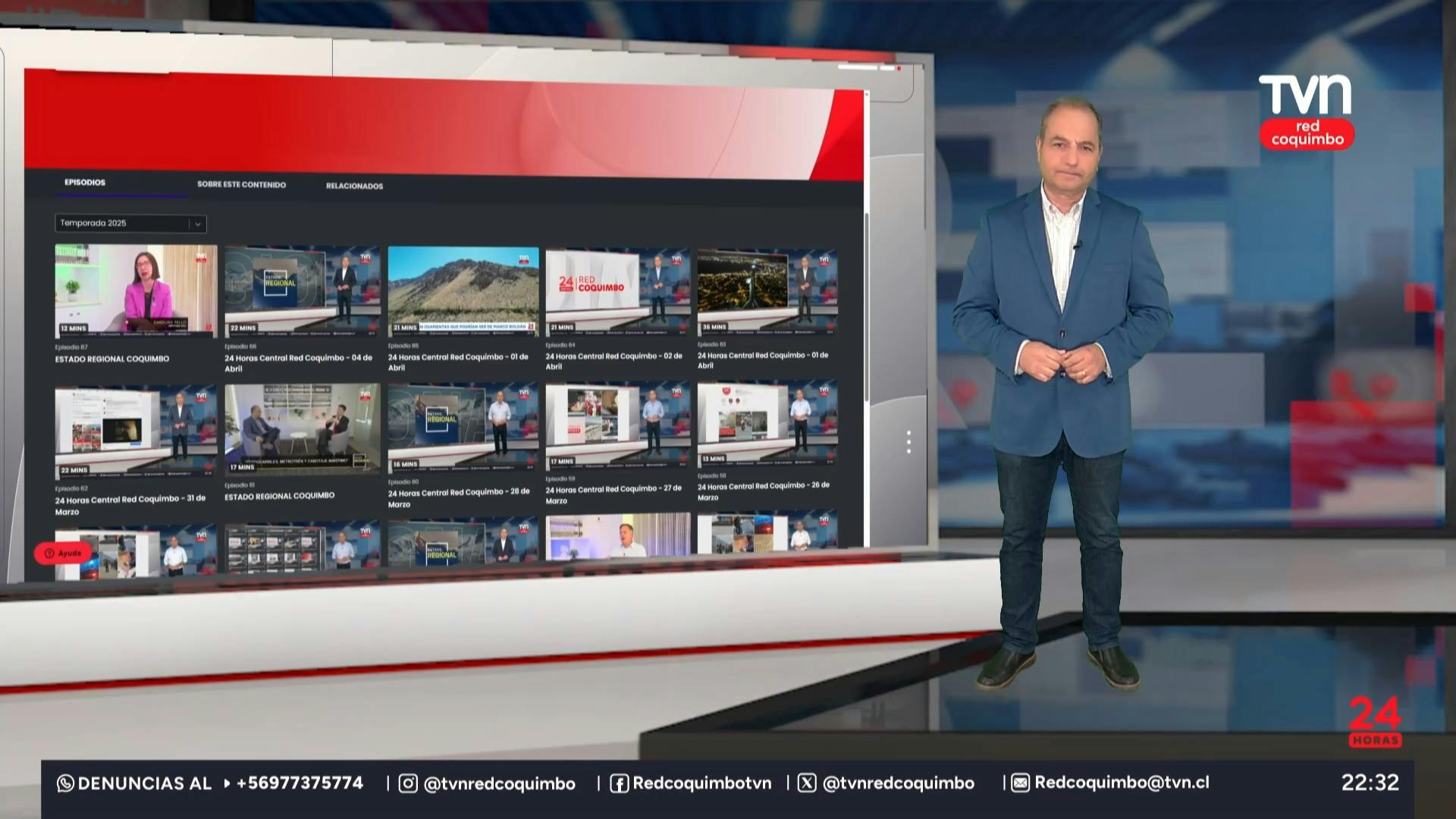Click the red Ayuda help button
The width and height of the screenshot is (1456, 819).
coord(63,553)
